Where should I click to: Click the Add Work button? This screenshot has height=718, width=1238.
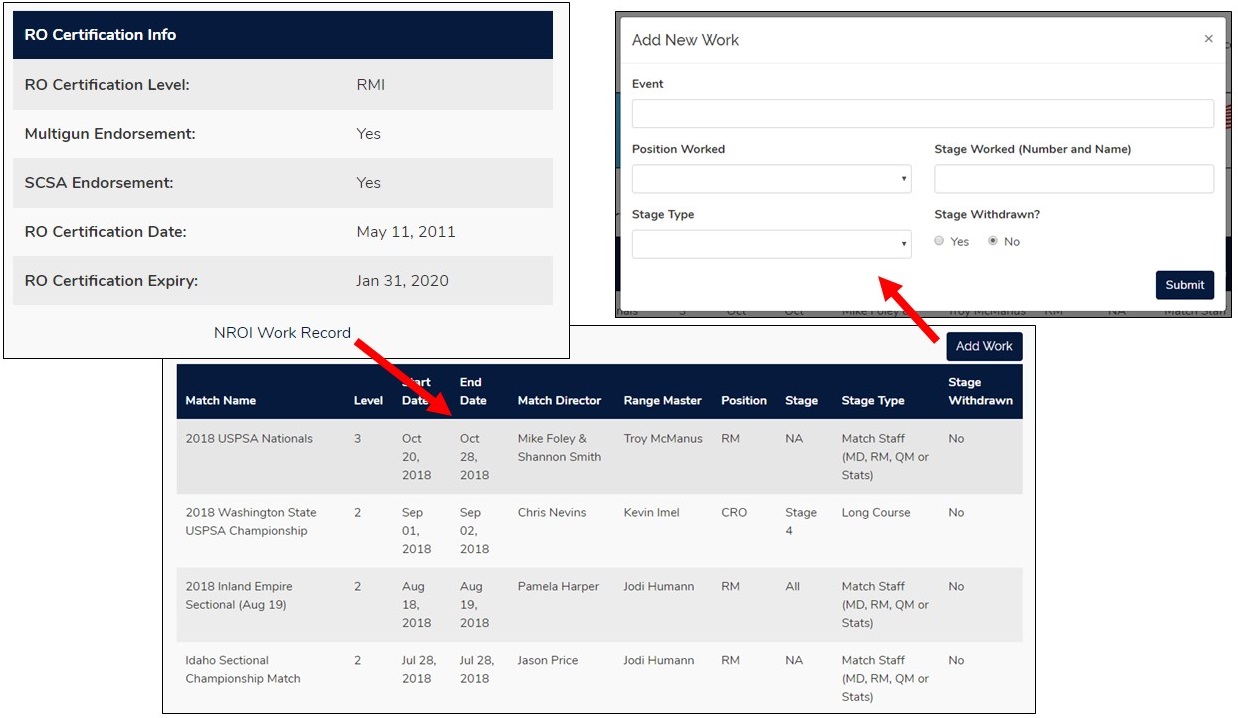click(984, 346)
